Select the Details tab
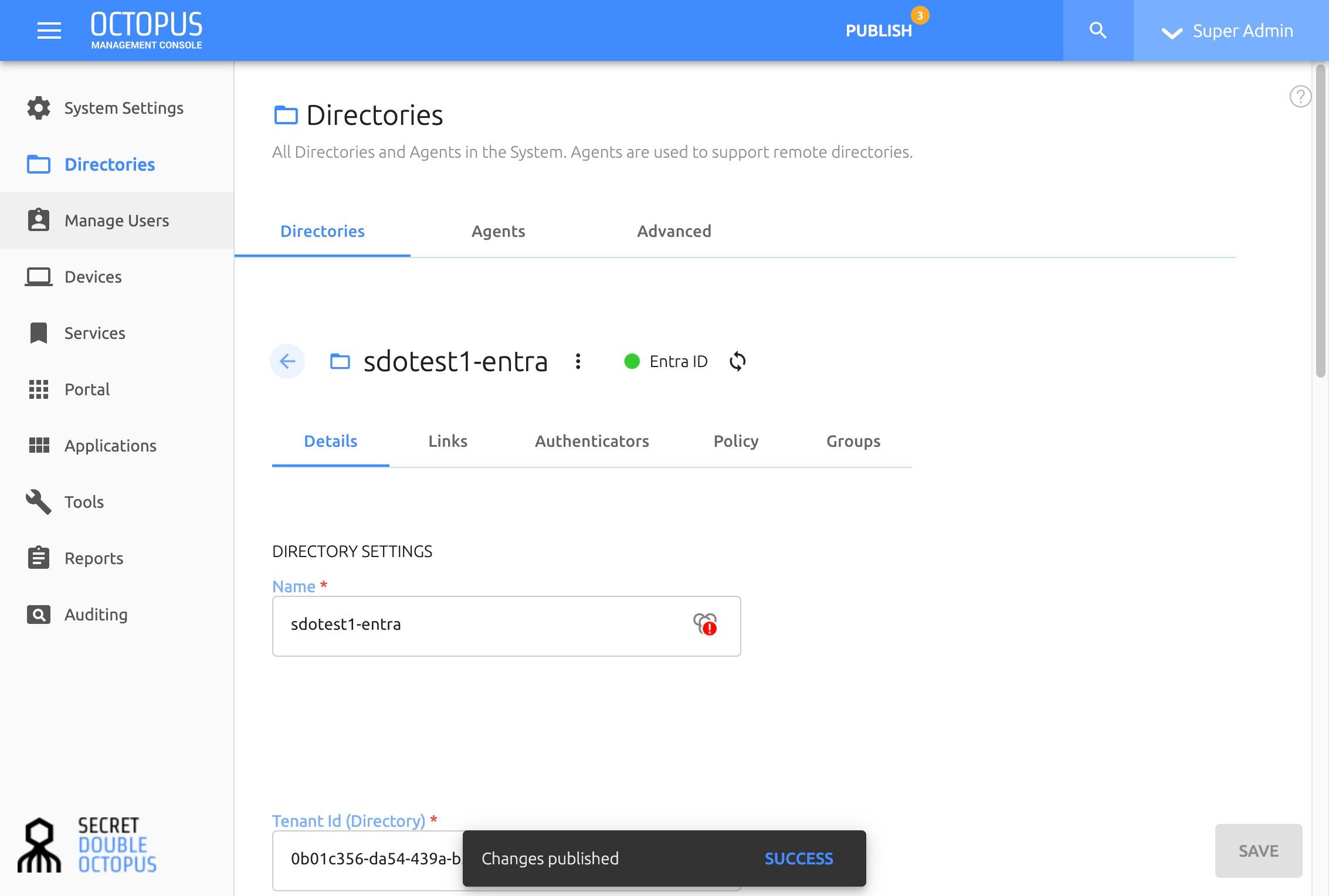Viewport: 1329px width, 896px height. pyautogui.click(x=331, y=441)
